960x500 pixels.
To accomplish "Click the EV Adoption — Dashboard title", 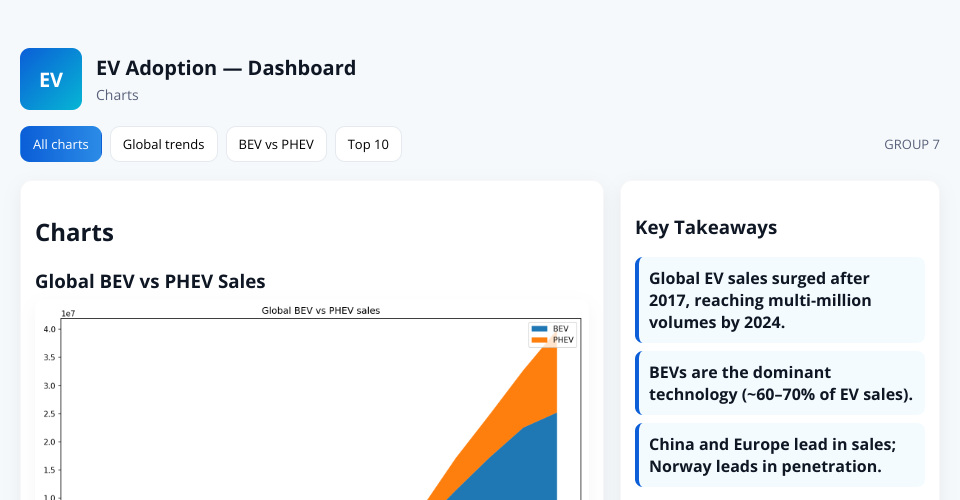I will (226, 68).
